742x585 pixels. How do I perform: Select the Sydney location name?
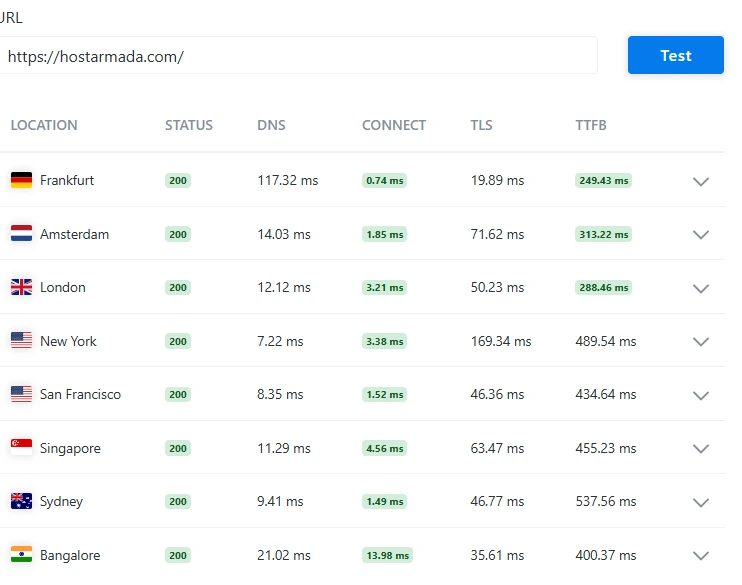(62, 501)
